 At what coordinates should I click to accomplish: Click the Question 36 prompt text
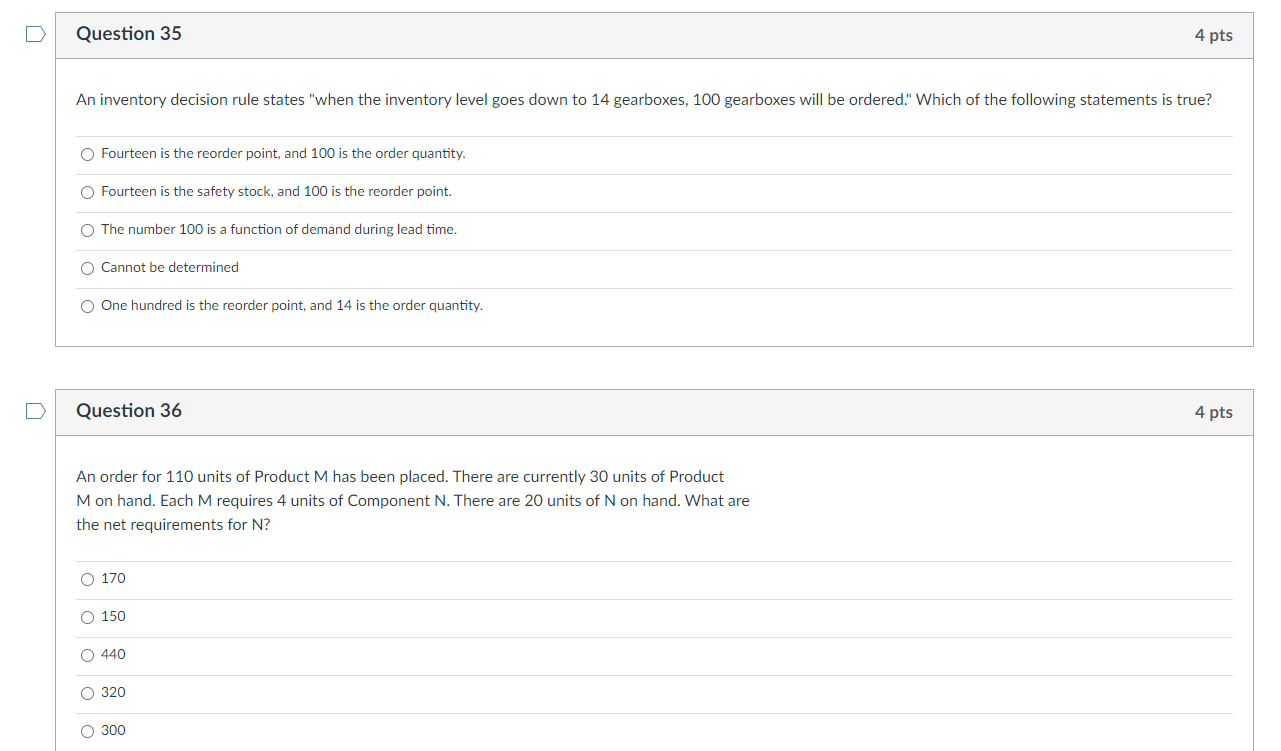pos(412,500)
